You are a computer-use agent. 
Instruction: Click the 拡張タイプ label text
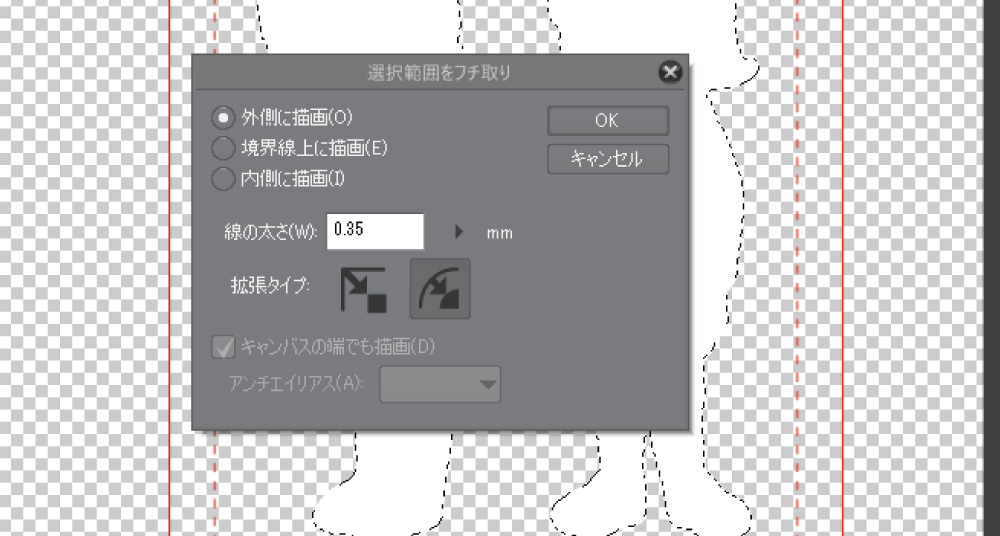coord(270,287)
